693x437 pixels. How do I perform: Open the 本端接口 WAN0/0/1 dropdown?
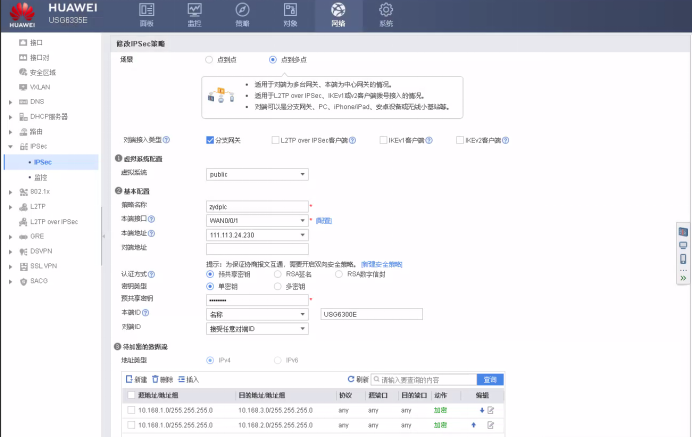tap(257, 219)
